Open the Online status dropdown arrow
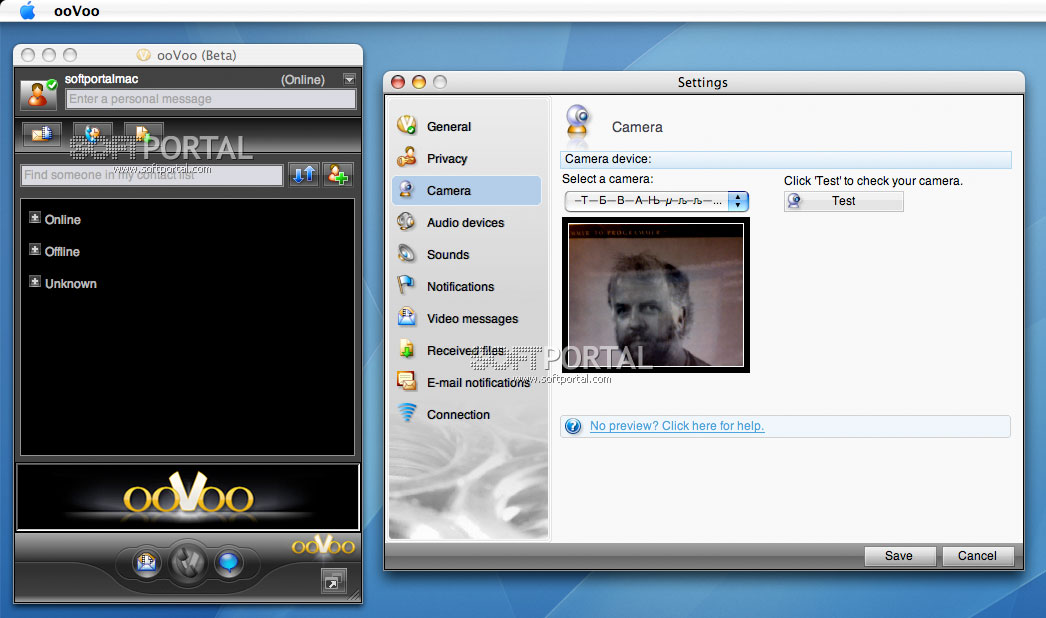Screen dimensions: 1046x618 coord(349,79)
